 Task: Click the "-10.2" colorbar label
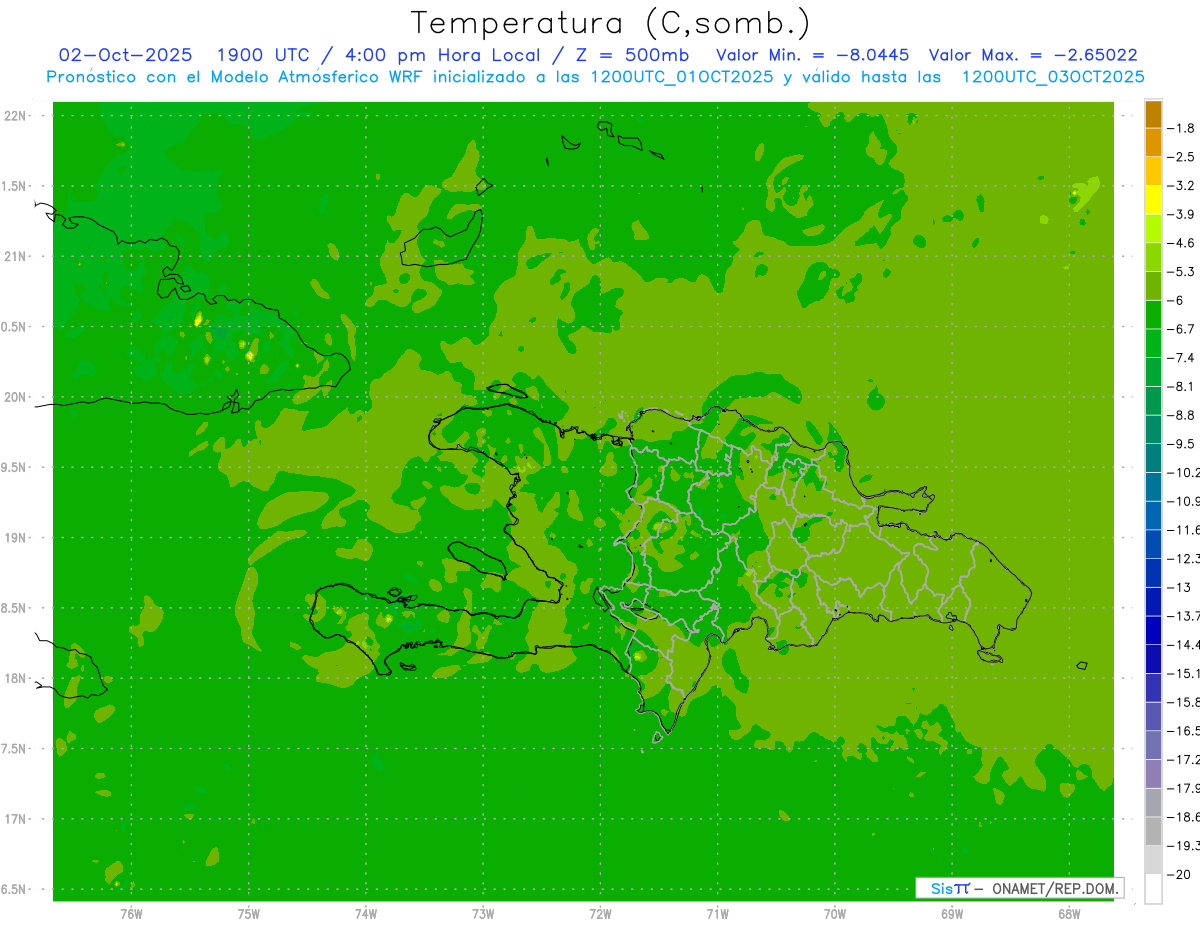pyautogui.click(x=1183, y=472)
